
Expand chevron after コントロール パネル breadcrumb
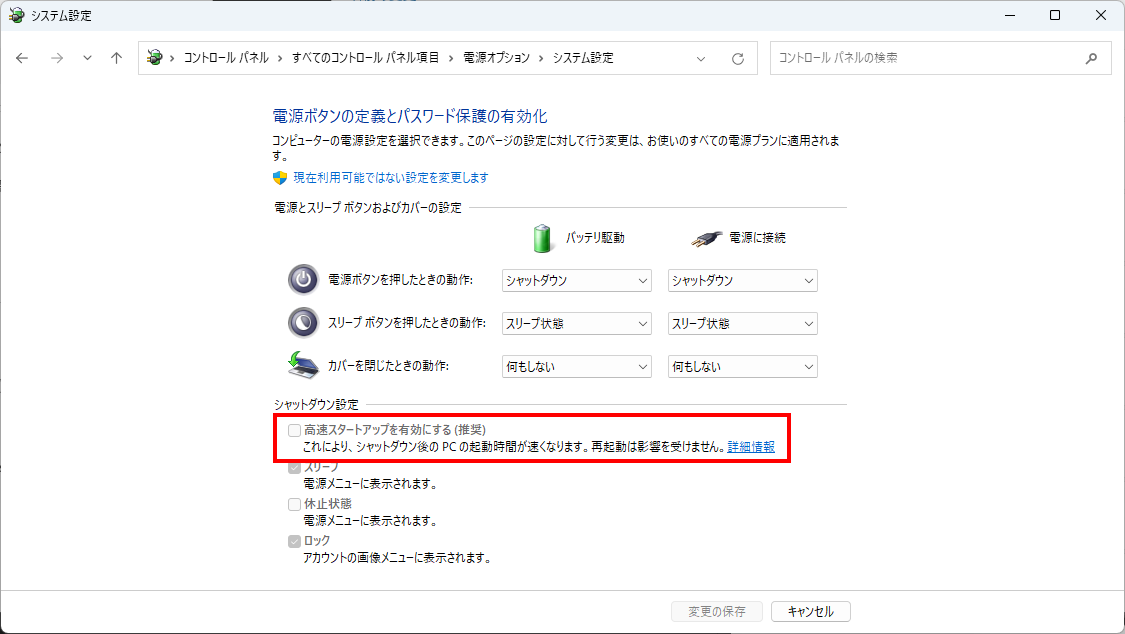tap(280, 58)
